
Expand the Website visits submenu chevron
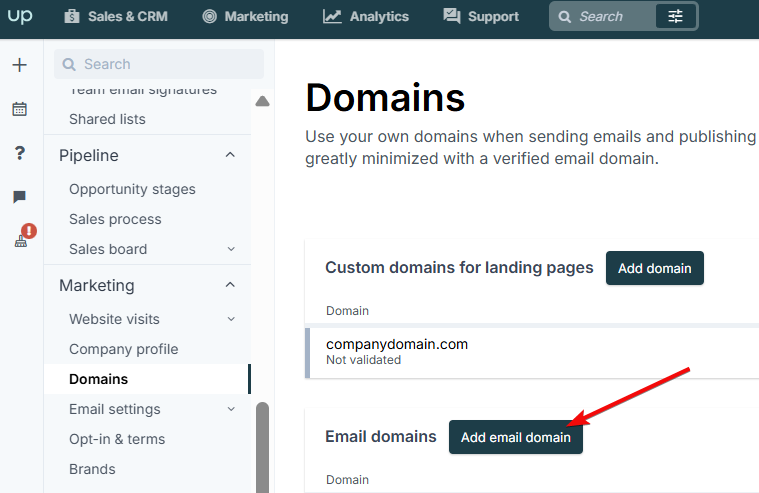point(231,319)
